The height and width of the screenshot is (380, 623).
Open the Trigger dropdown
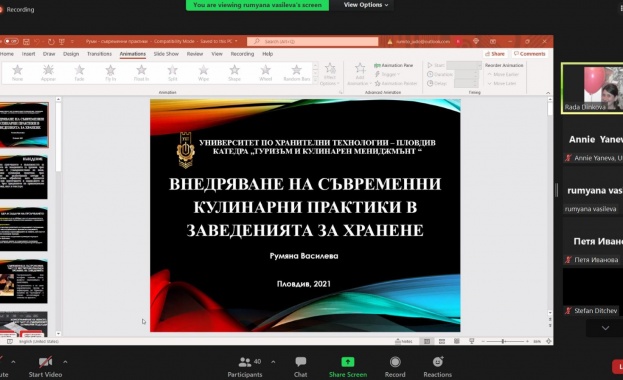click(x=387, y=74)
